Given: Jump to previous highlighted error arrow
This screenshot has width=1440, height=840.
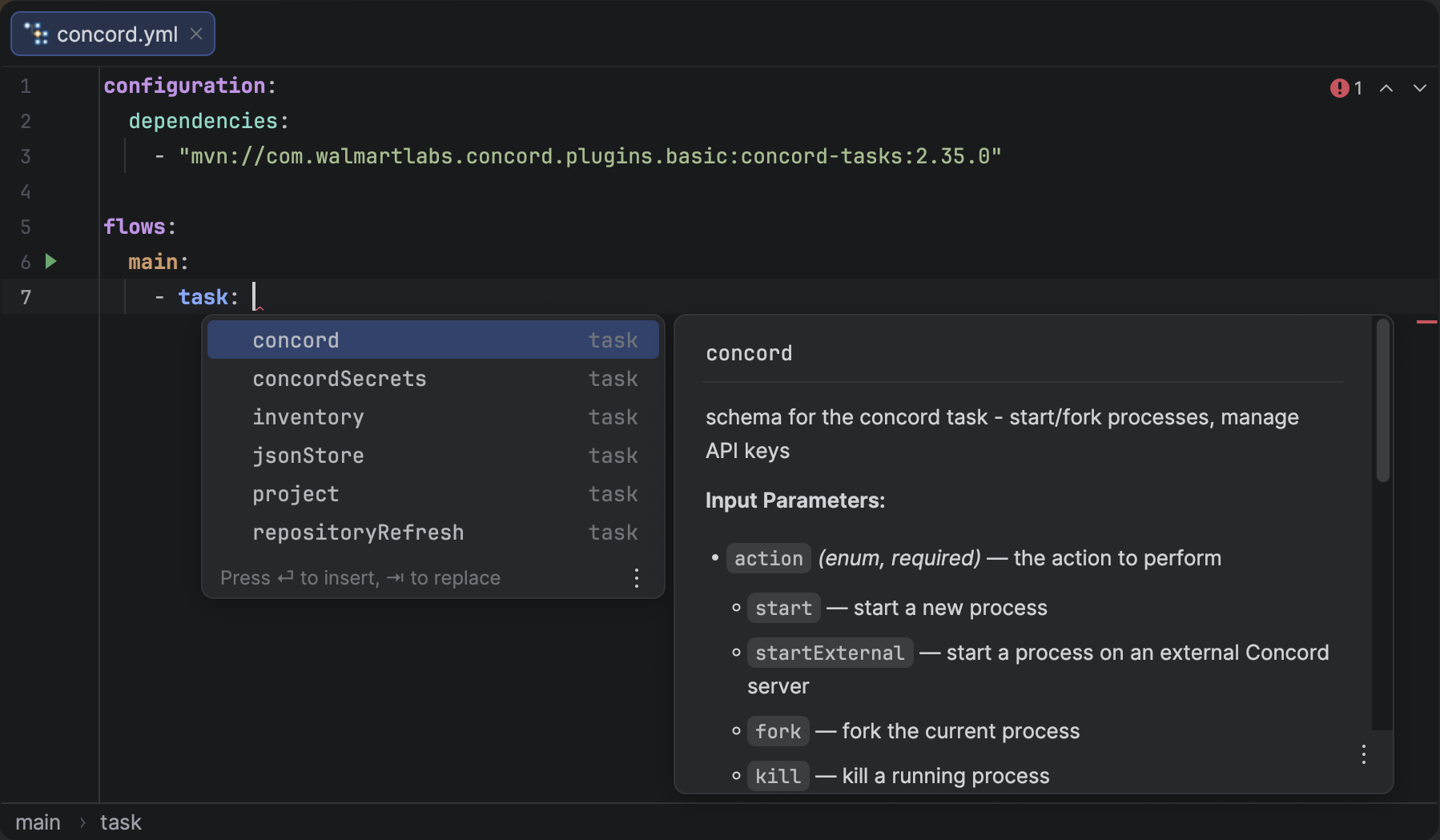Looking at the screenshot, I should click(x=1386, y=88).
